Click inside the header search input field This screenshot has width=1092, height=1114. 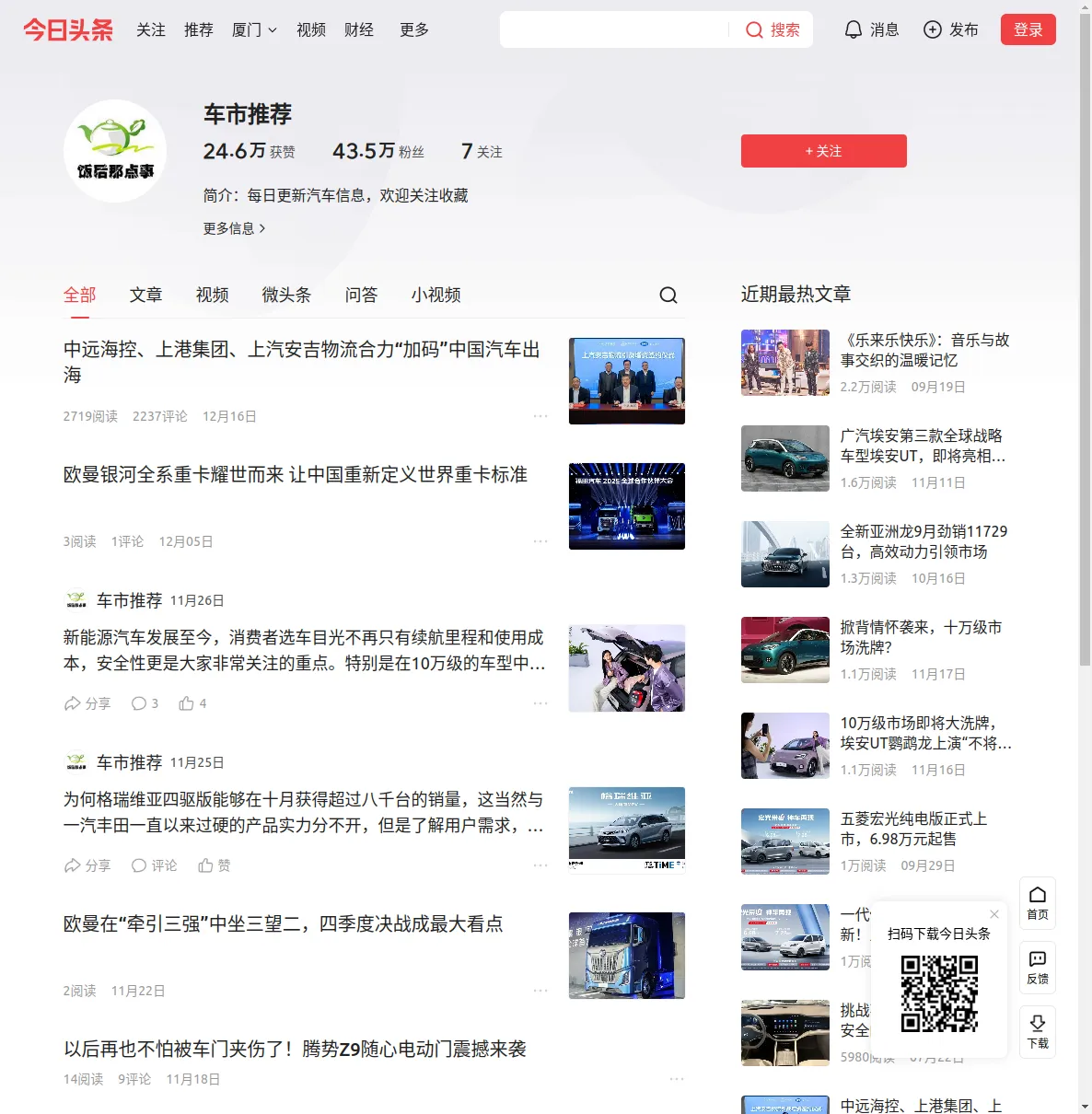click(615, 29)
